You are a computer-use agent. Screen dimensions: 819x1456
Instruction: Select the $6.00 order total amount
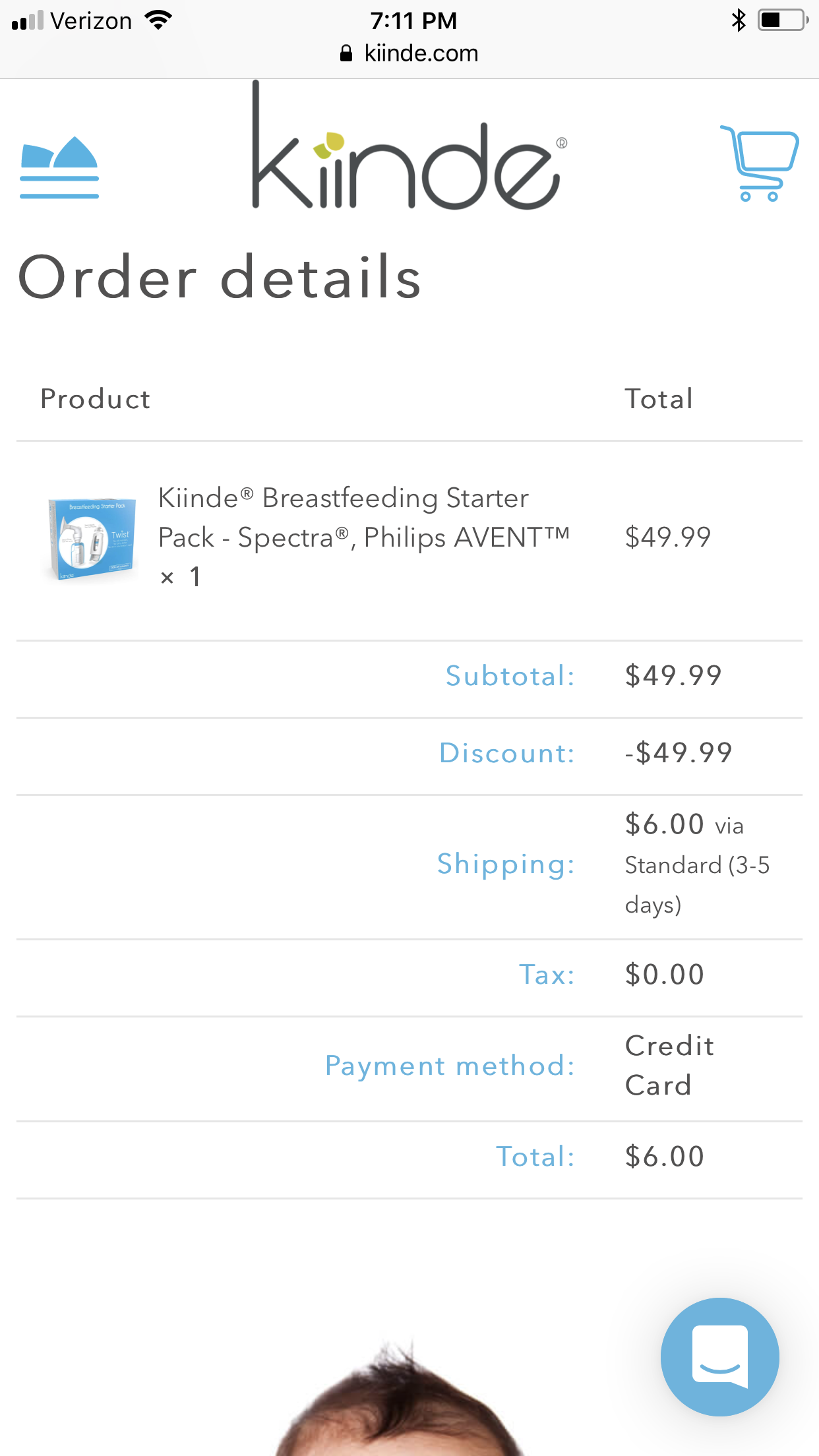pos(665,1157)
